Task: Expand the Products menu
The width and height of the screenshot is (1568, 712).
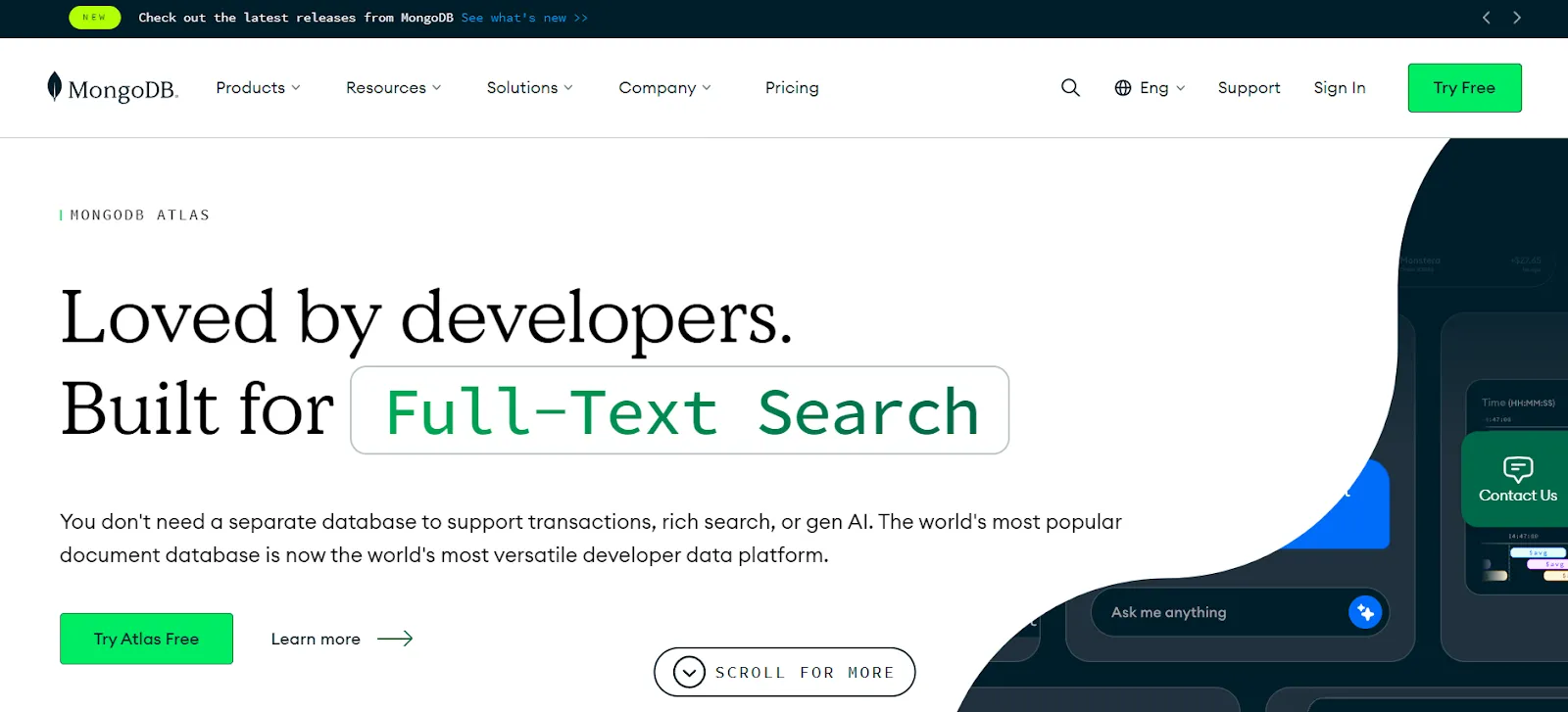Action: click(258, 88)
